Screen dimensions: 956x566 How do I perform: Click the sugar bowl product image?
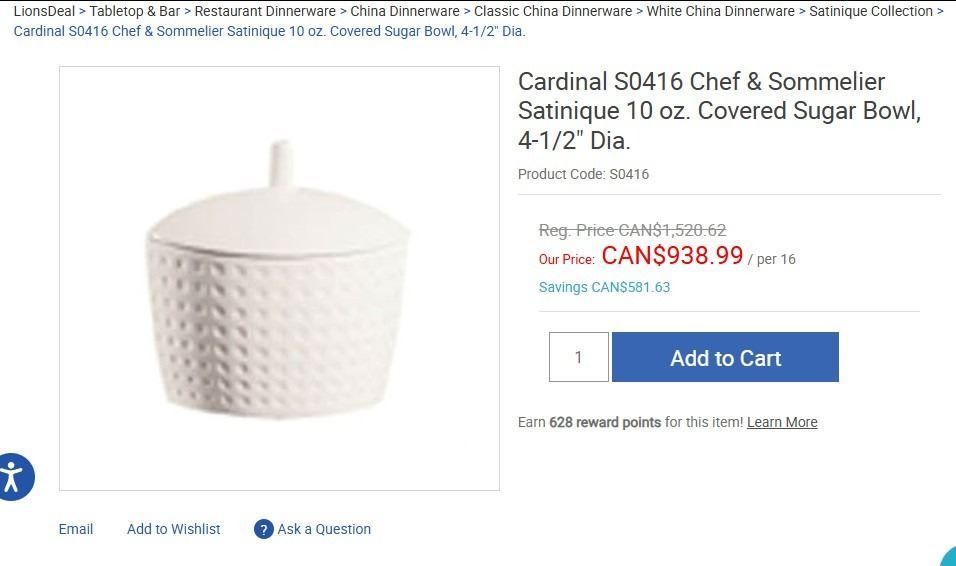point(279,278)
